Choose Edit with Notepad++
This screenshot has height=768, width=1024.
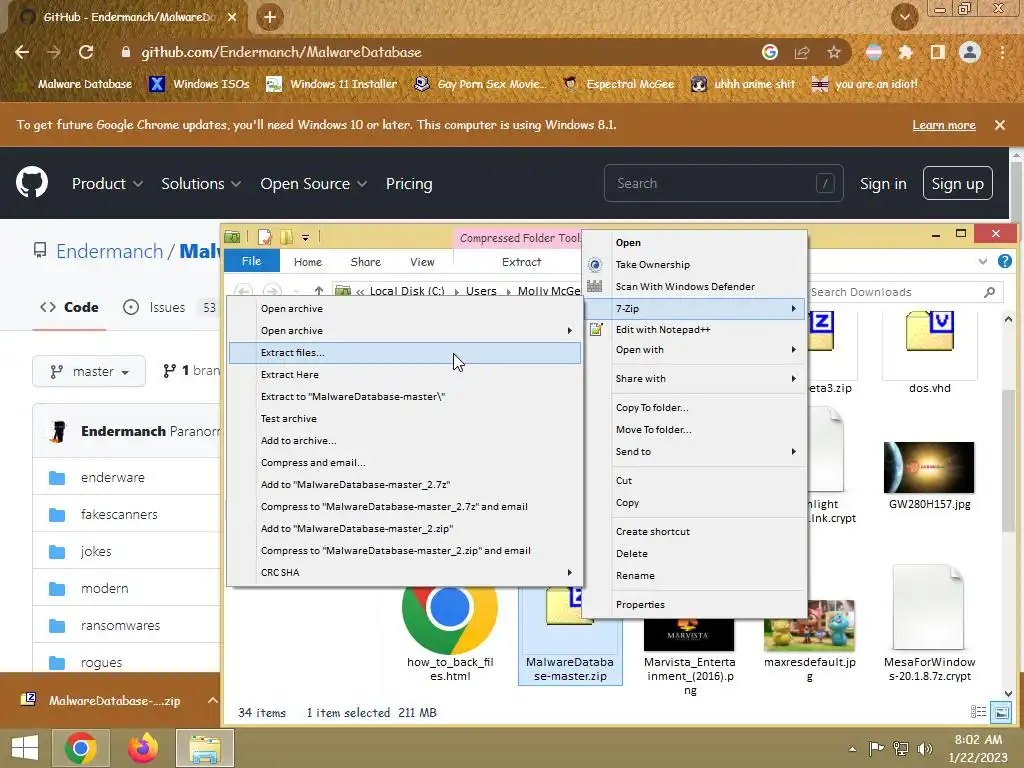pyautogui.click(x=695, y=329)
